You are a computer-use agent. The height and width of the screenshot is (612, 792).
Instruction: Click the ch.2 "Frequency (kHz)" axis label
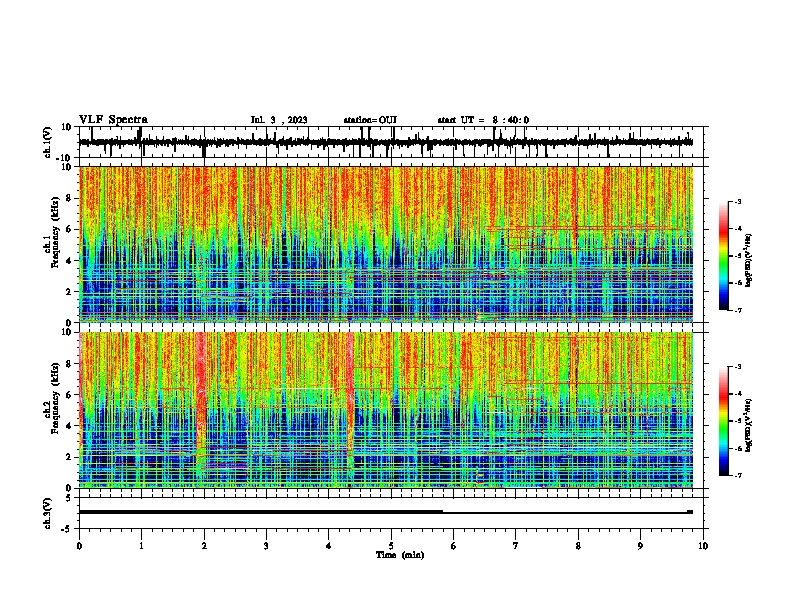[x=55, y=398]
